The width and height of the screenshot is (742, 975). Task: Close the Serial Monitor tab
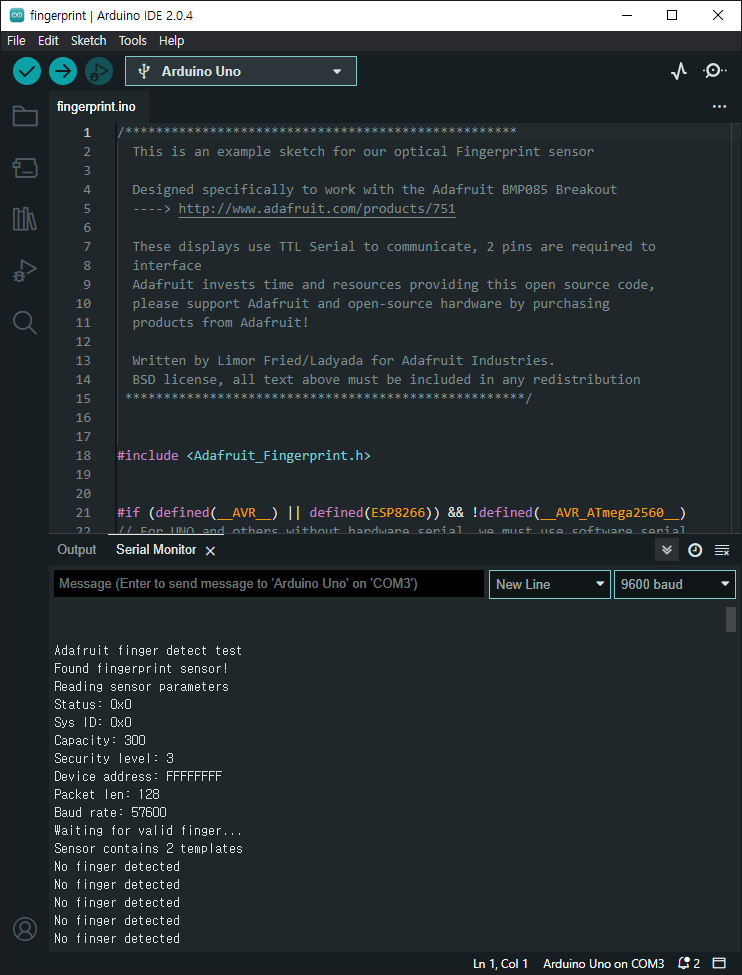(x=210, y=551)
